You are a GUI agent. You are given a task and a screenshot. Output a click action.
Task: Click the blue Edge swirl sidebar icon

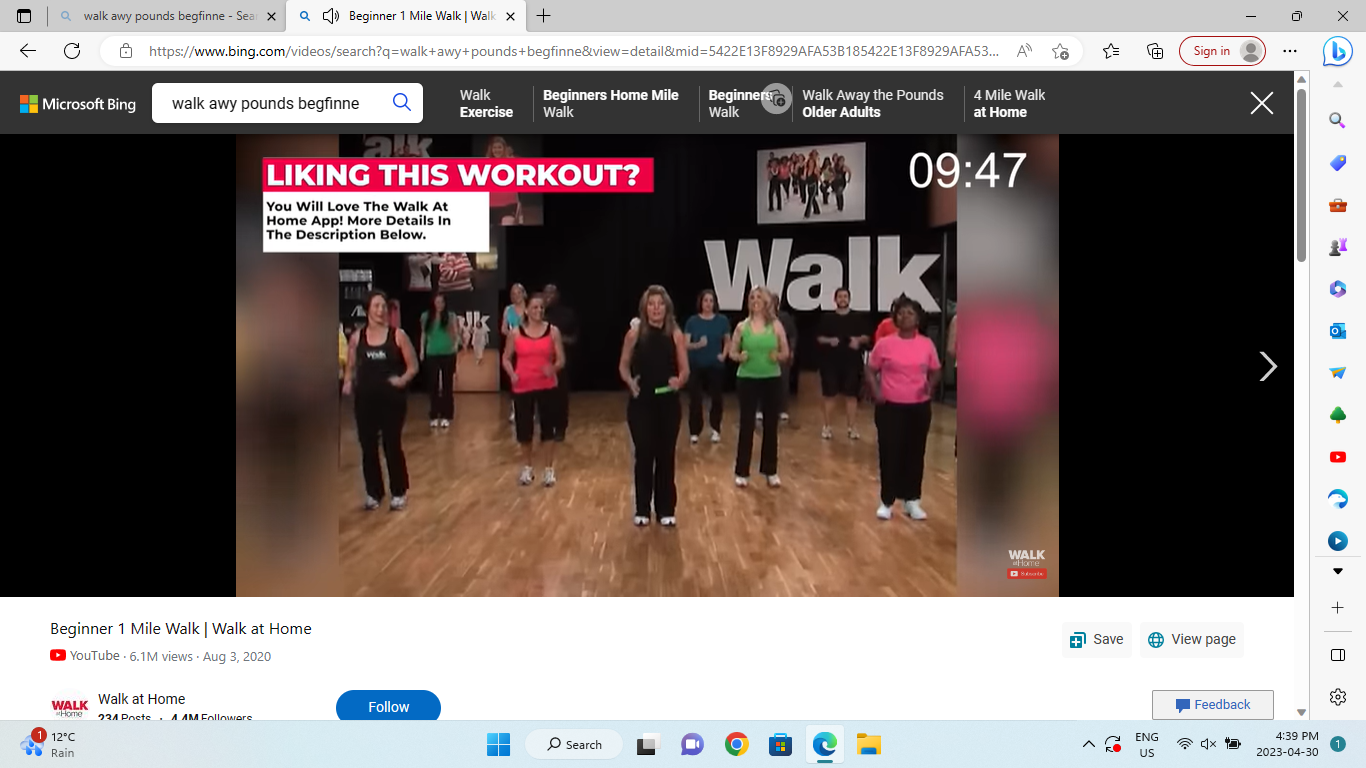coord(1337,499)
